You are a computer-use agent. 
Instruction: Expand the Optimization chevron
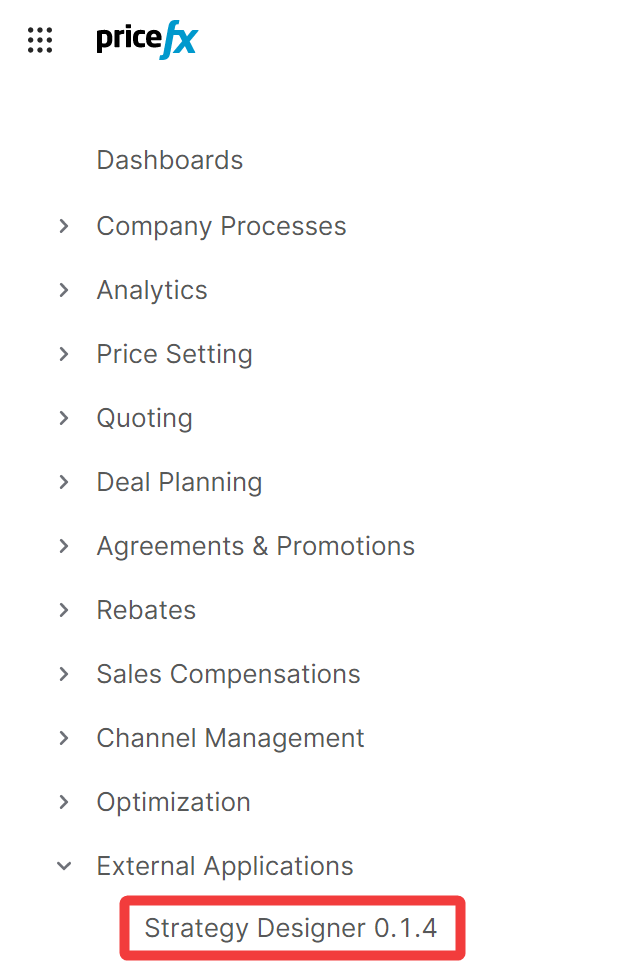click(64, 802)
